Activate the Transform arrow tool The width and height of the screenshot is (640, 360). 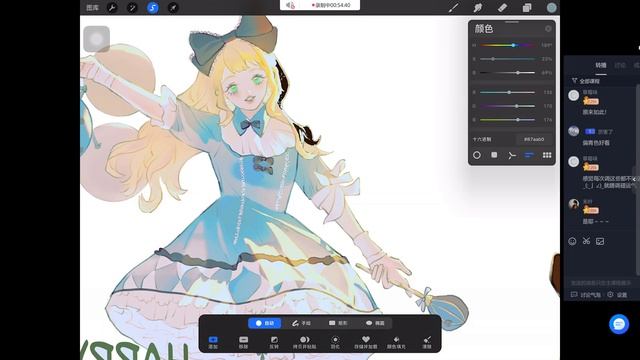click(x=173, y=8)
